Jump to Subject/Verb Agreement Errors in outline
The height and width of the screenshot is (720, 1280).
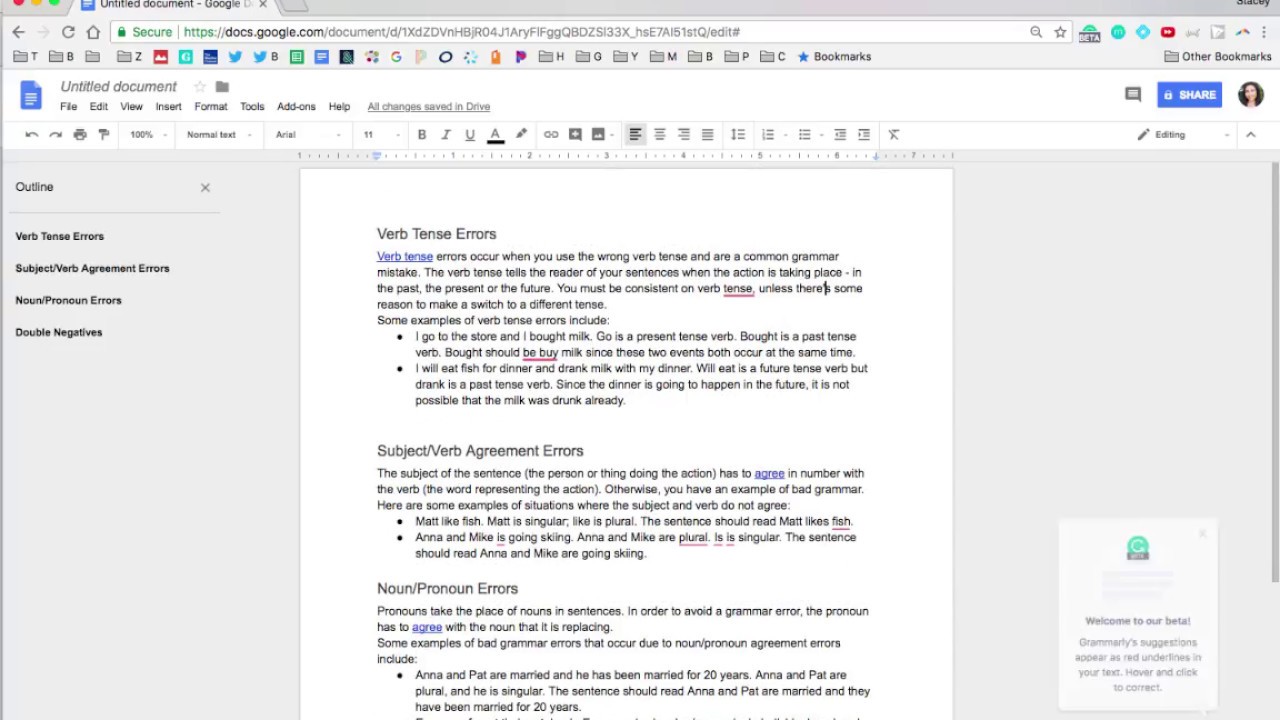[x=92, y=269]
